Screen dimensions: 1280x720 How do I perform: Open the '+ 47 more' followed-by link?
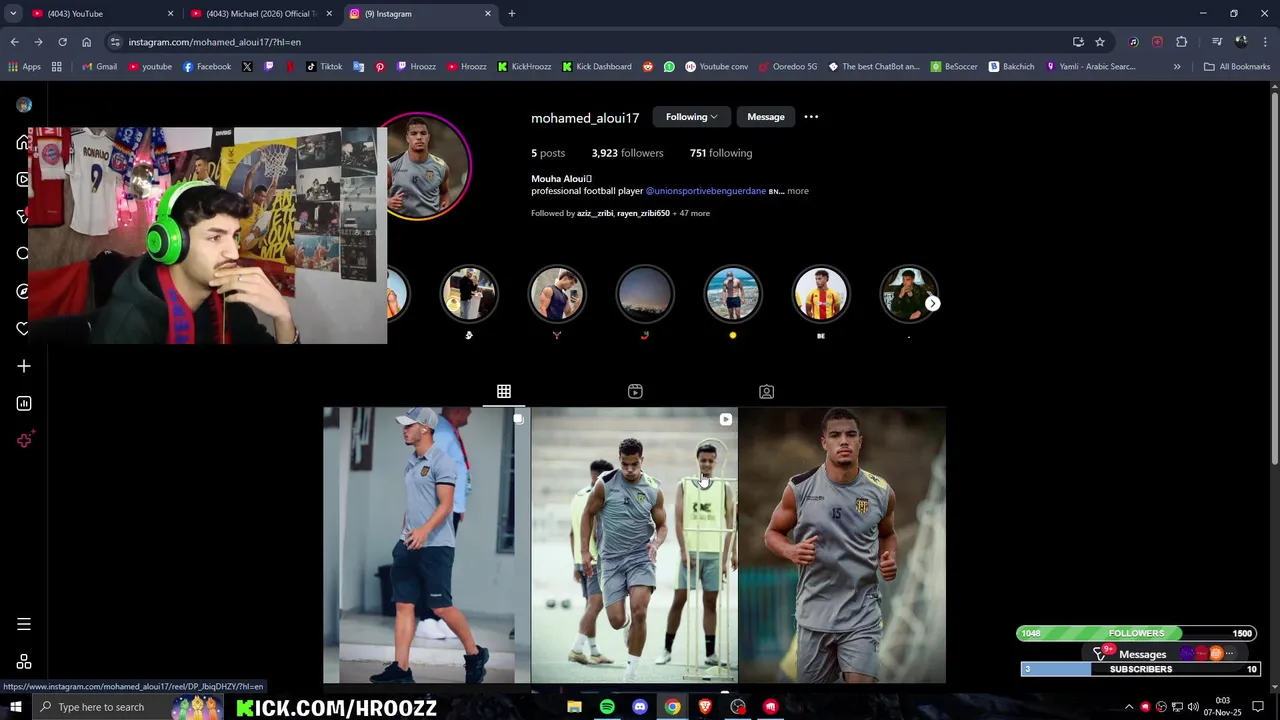tap(691, 213)
